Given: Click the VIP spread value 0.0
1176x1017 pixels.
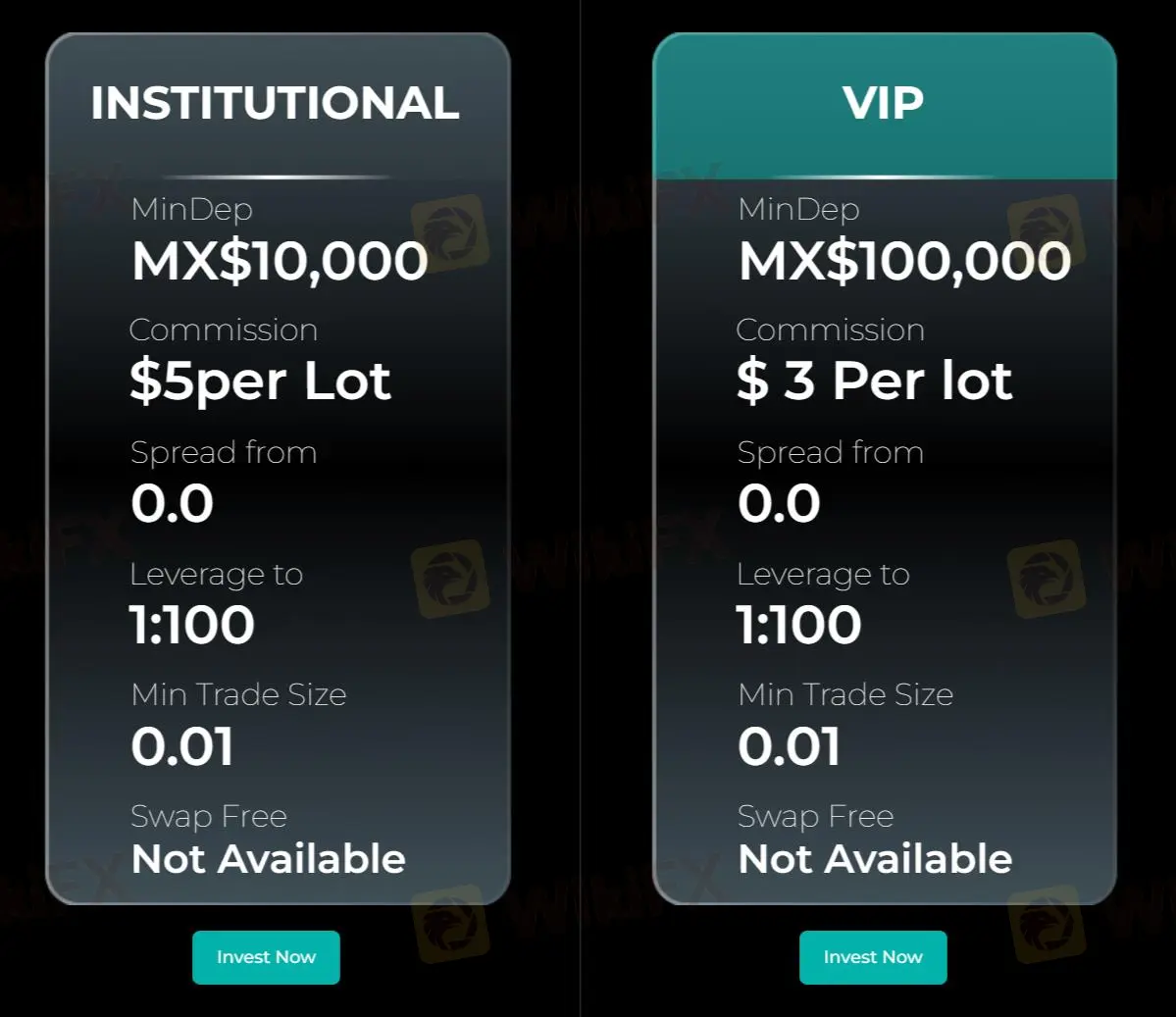Looking at the screenshot, I should 779,504.
